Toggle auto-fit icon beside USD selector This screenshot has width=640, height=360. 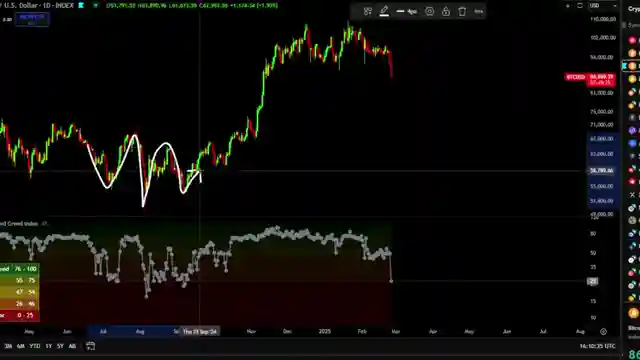[x=580, y=6]
